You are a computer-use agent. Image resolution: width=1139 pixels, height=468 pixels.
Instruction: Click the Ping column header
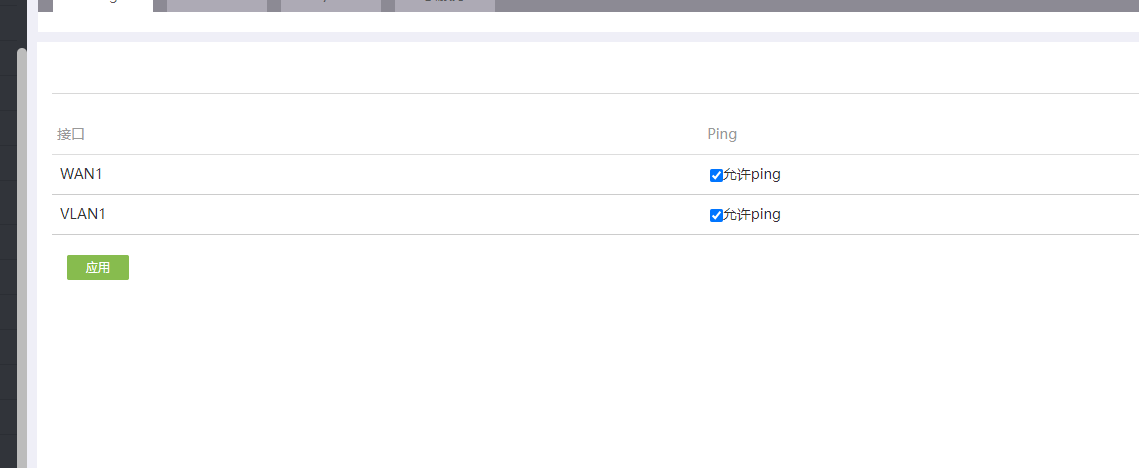pos(722,134)
